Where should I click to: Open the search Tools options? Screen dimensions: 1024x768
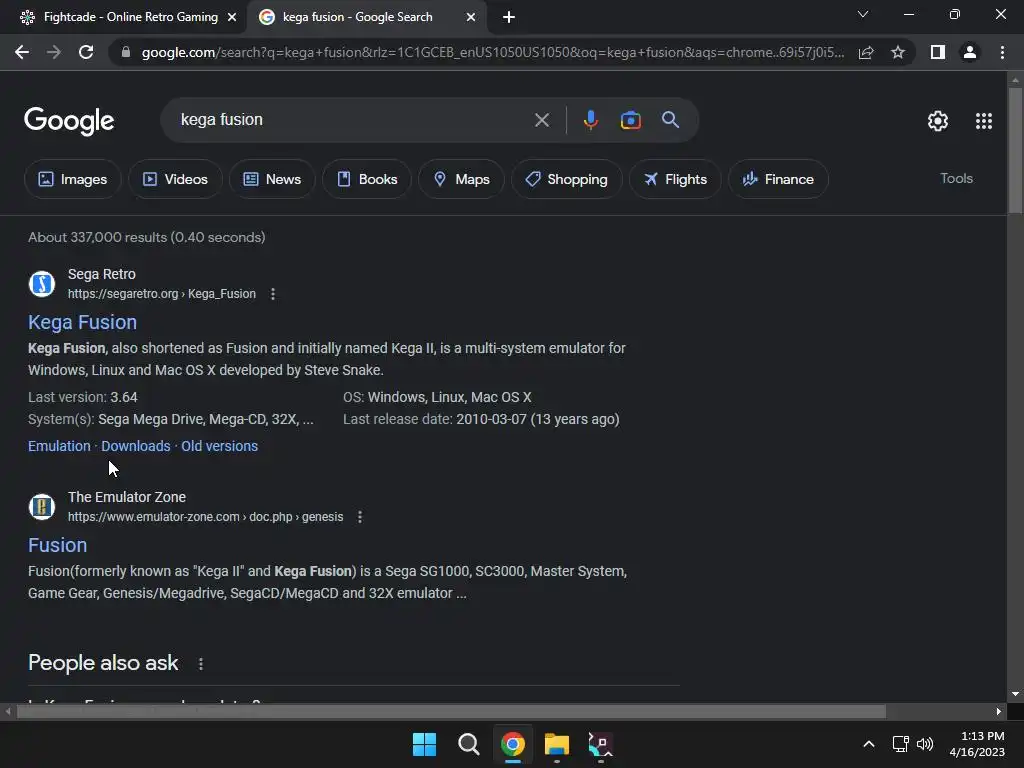[956, 178]
